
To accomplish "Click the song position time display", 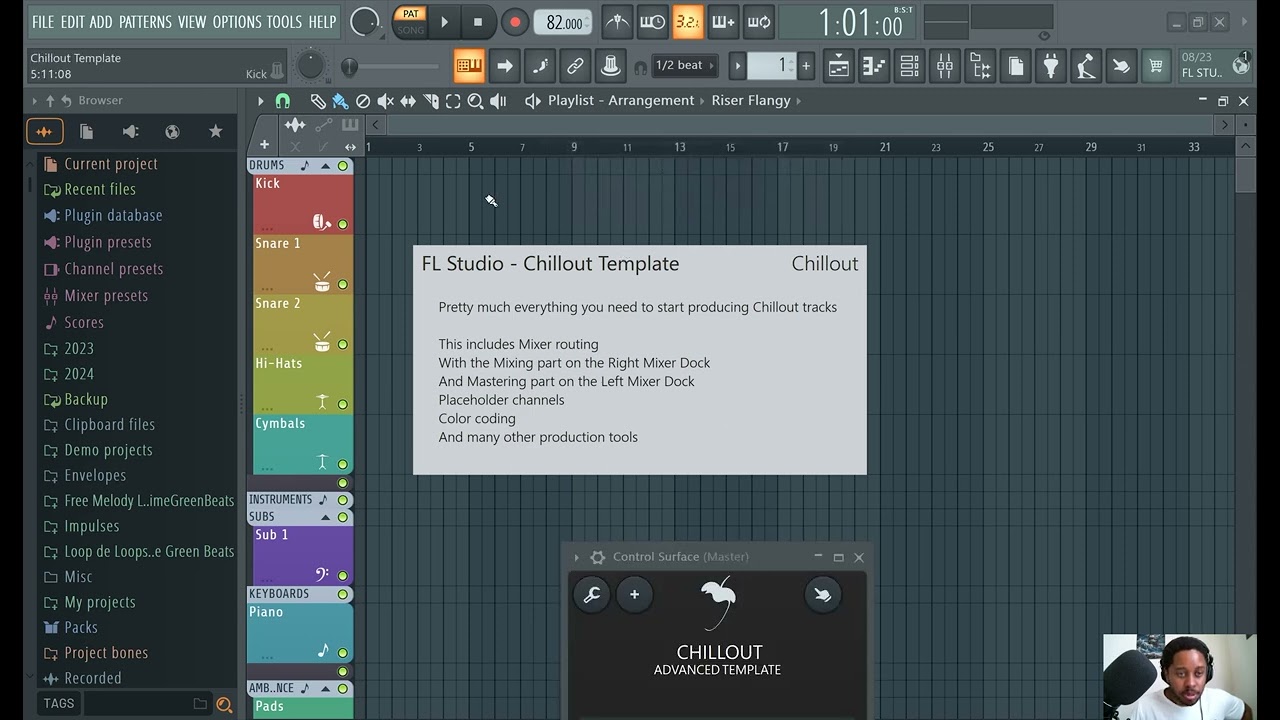I will click(860, 22).
